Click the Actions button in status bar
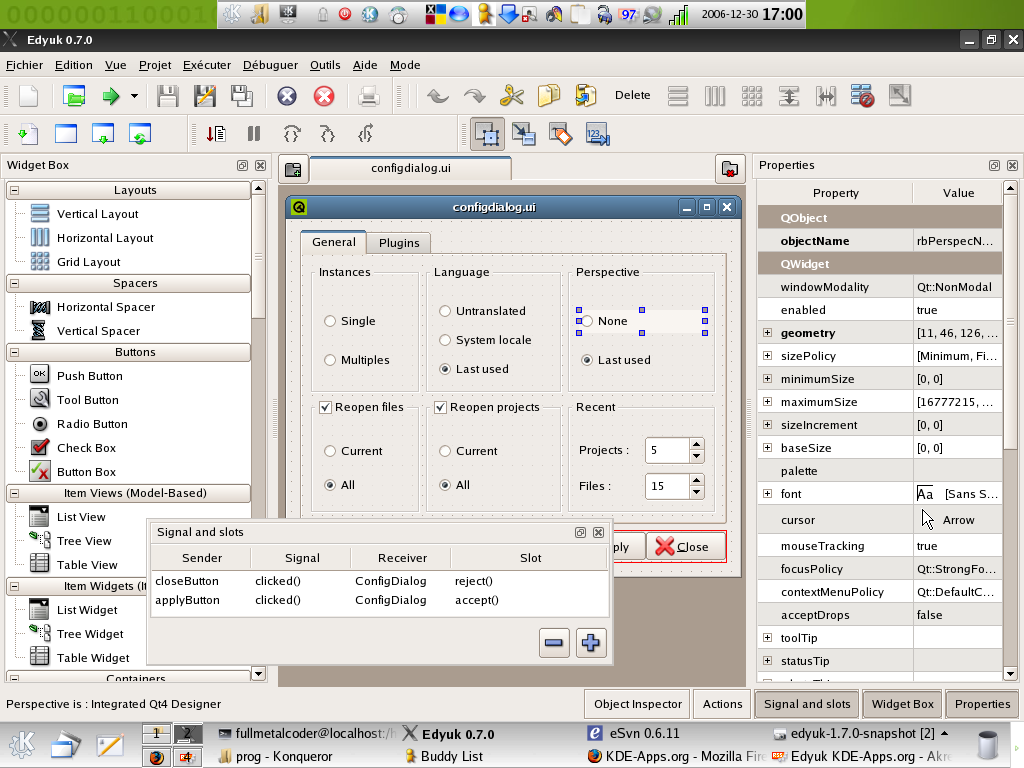Viewport: 1024px width, 768px height. (x=722, y=704)
